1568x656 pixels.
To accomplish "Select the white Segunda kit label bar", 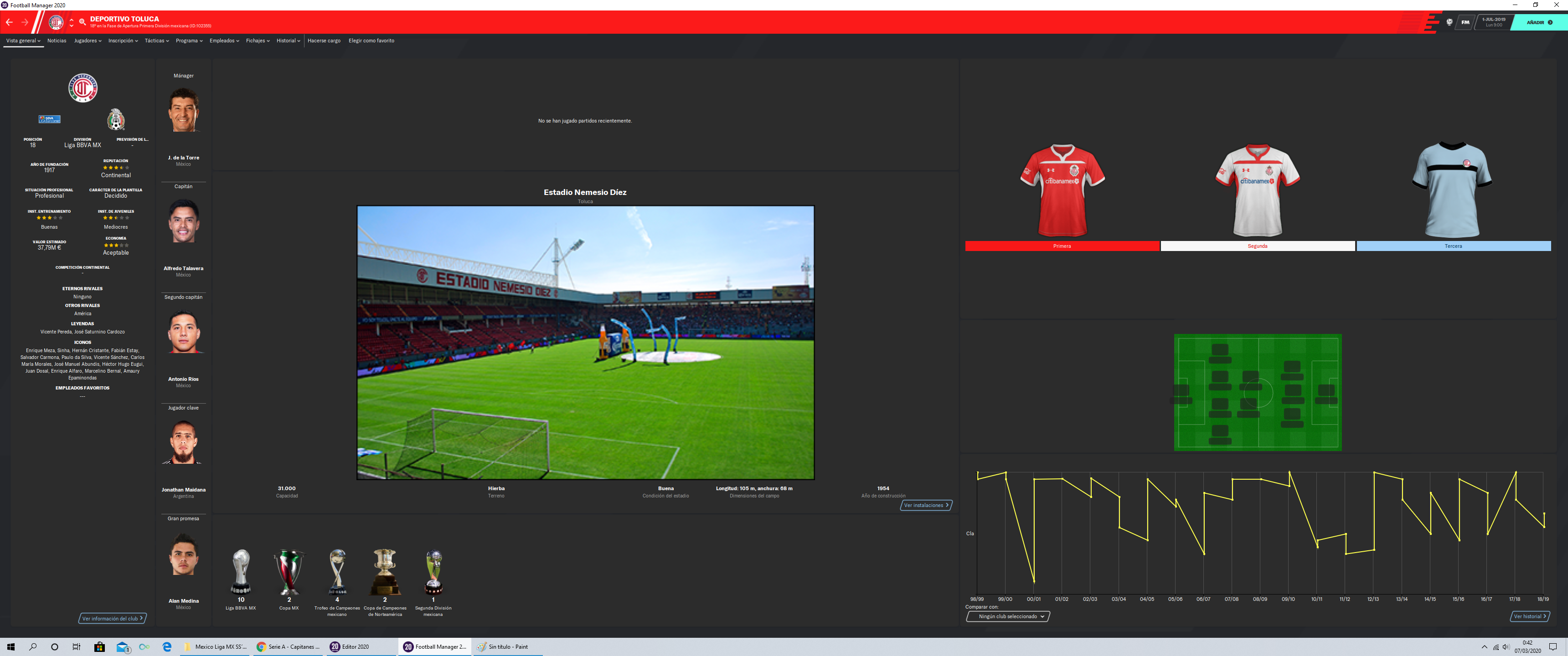I will tap(1258, 246).
